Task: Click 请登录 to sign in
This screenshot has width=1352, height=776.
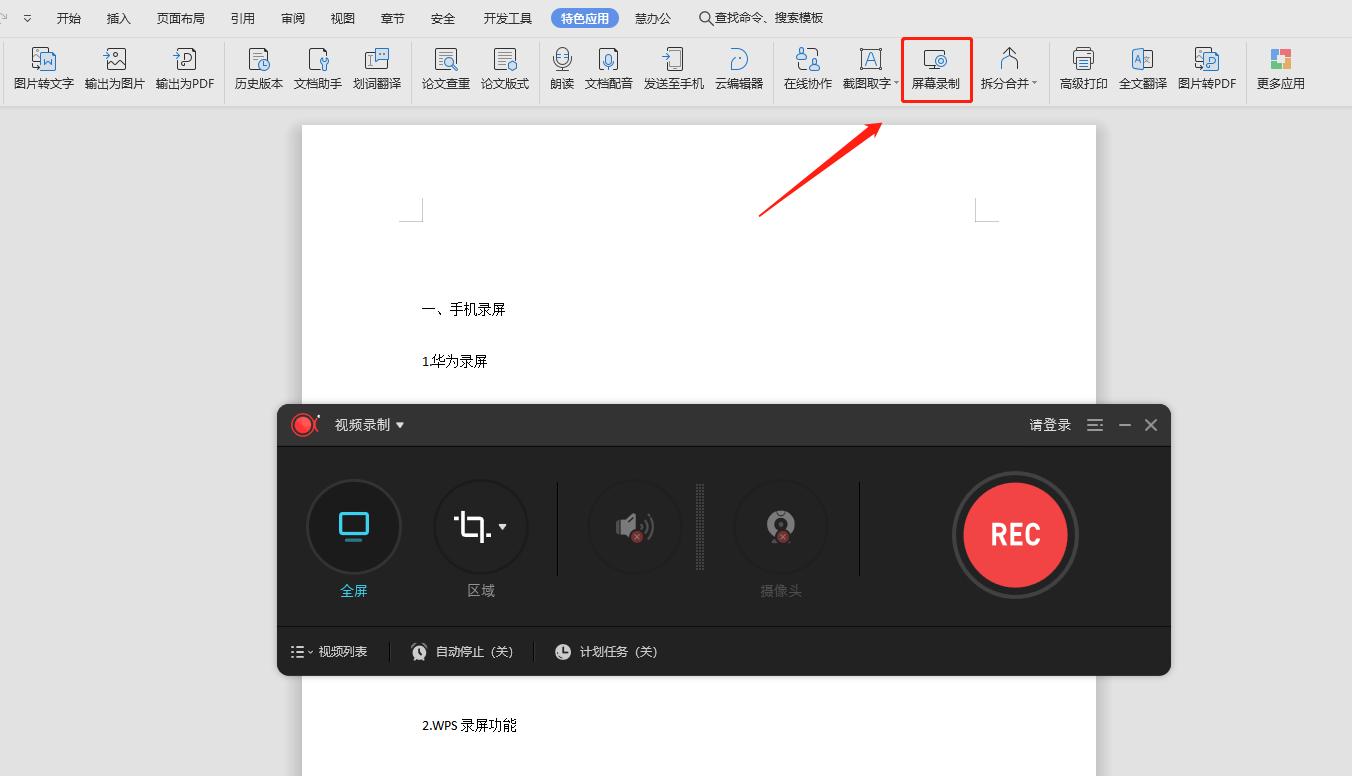Action: coord(1049,424)
